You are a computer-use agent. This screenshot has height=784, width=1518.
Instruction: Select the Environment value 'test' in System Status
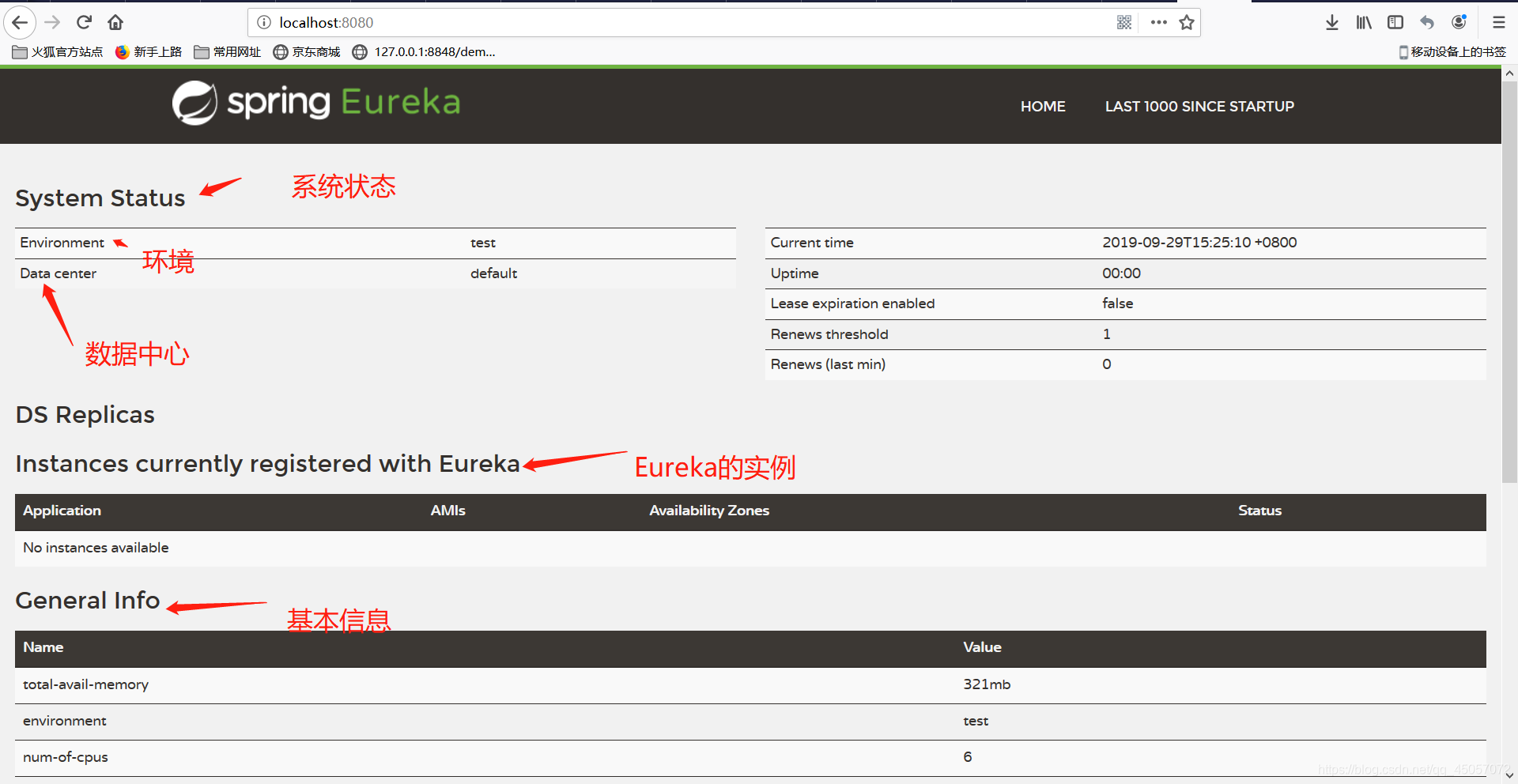point(483,243)
